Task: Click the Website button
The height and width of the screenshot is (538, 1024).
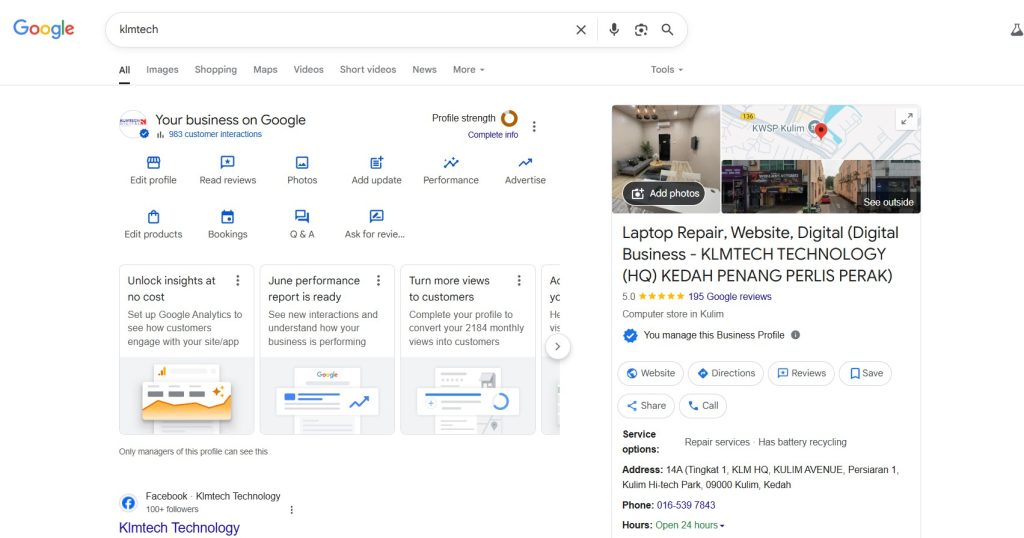Action: coord(650,373)
